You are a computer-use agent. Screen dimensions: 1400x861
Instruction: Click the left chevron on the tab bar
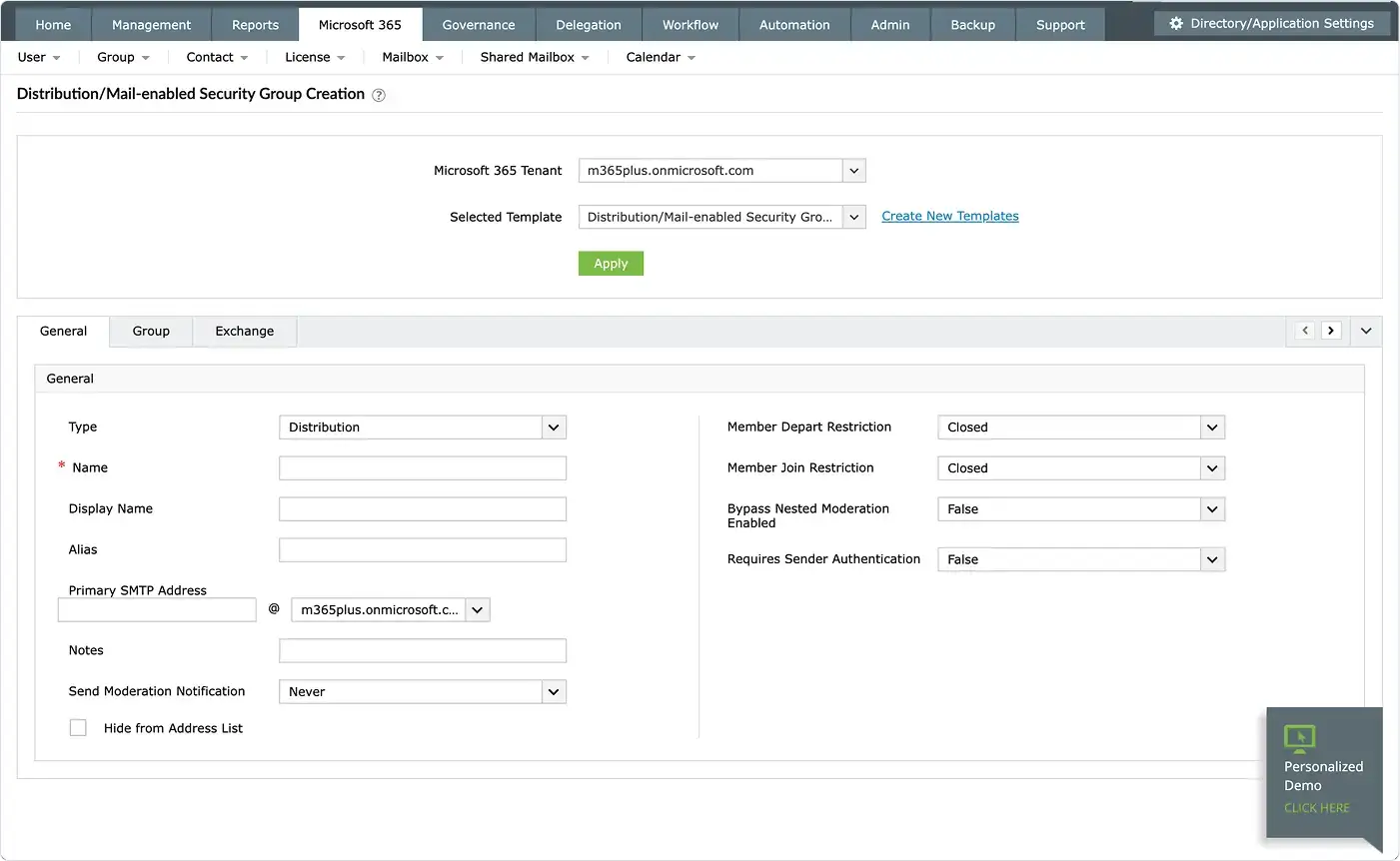1305,330
